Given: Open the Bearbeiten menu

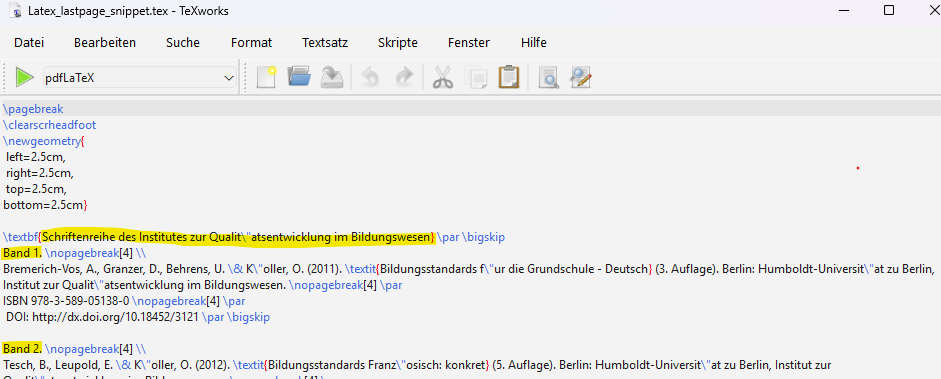Looking at the screenshot, I should pos(105,43).
